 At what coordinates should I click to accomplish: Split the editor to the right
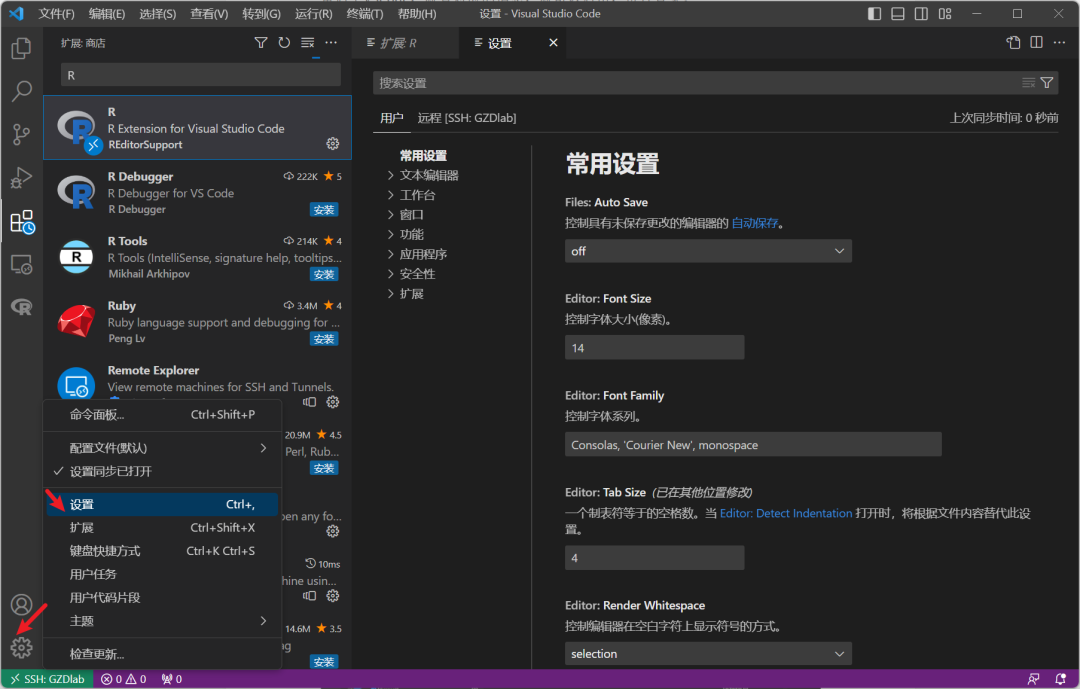(1036, 43)
